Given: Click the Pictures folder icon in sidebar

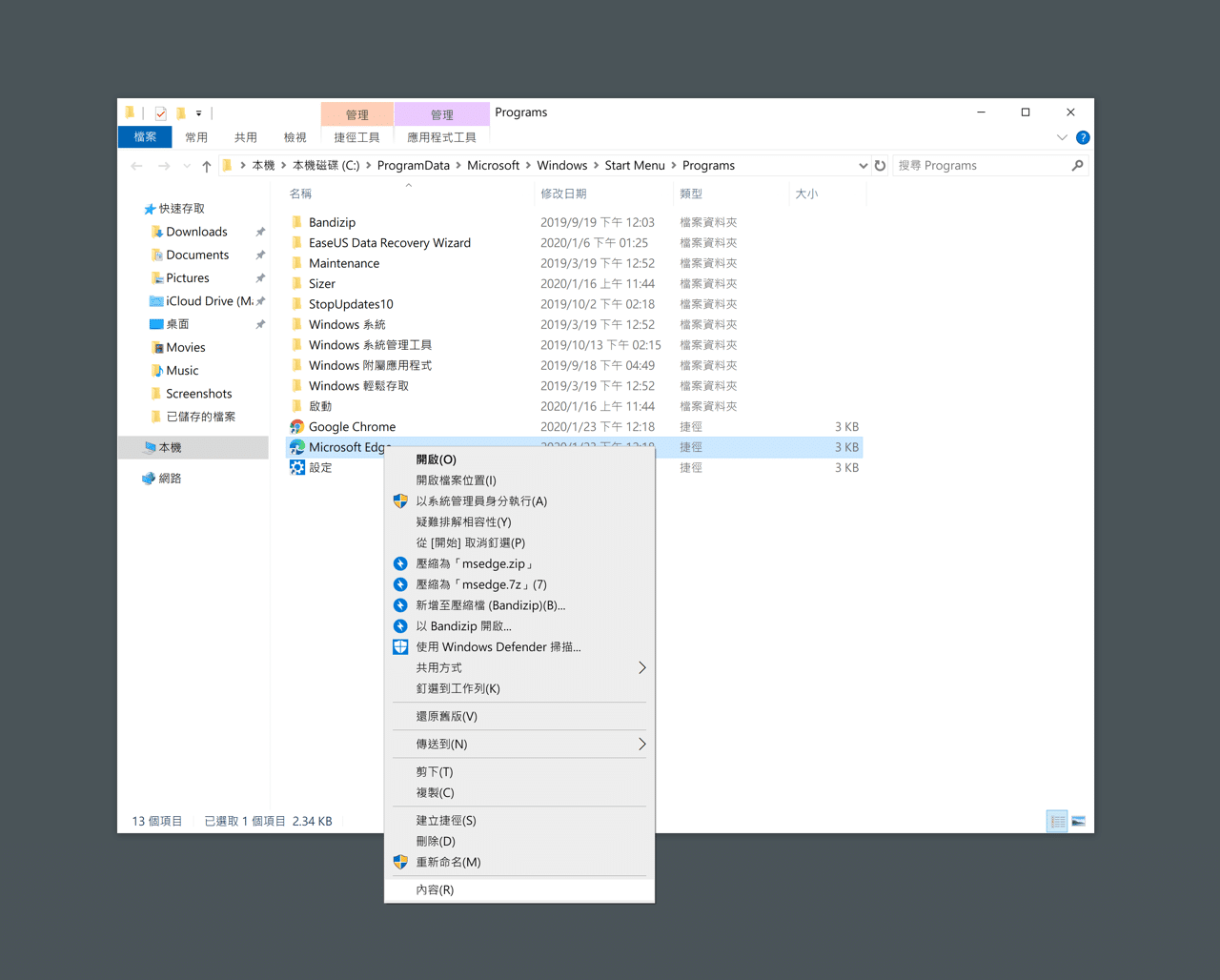Looking at the screenshot, I should (x=157, y=278).
